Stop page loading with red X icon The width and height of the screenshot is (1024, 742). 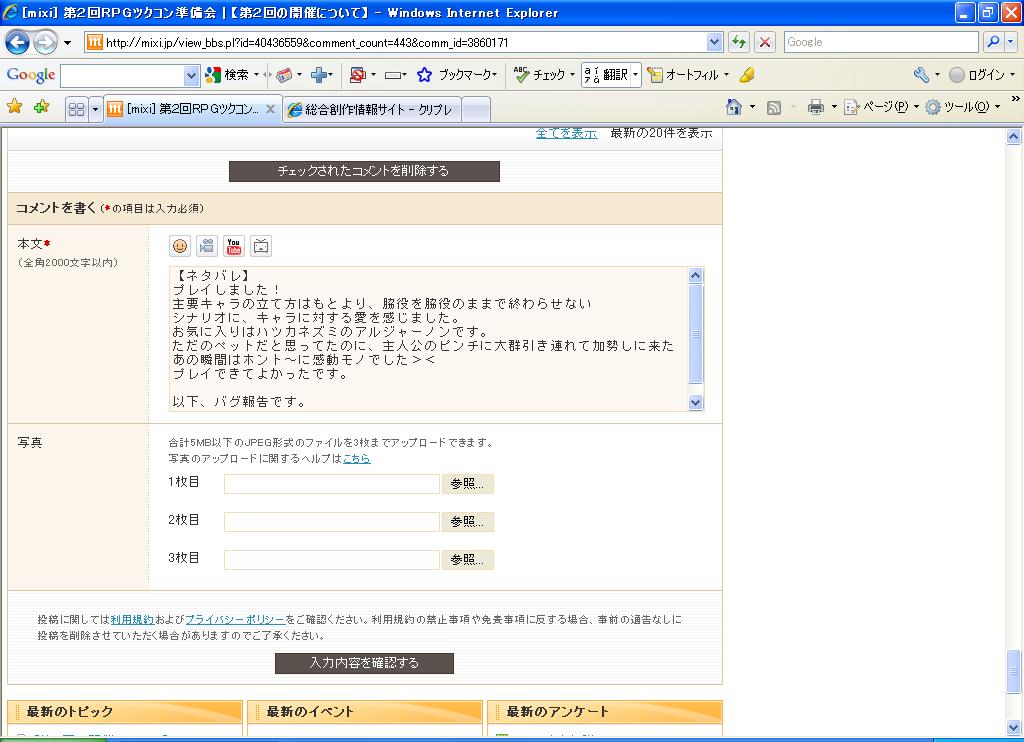765,42
